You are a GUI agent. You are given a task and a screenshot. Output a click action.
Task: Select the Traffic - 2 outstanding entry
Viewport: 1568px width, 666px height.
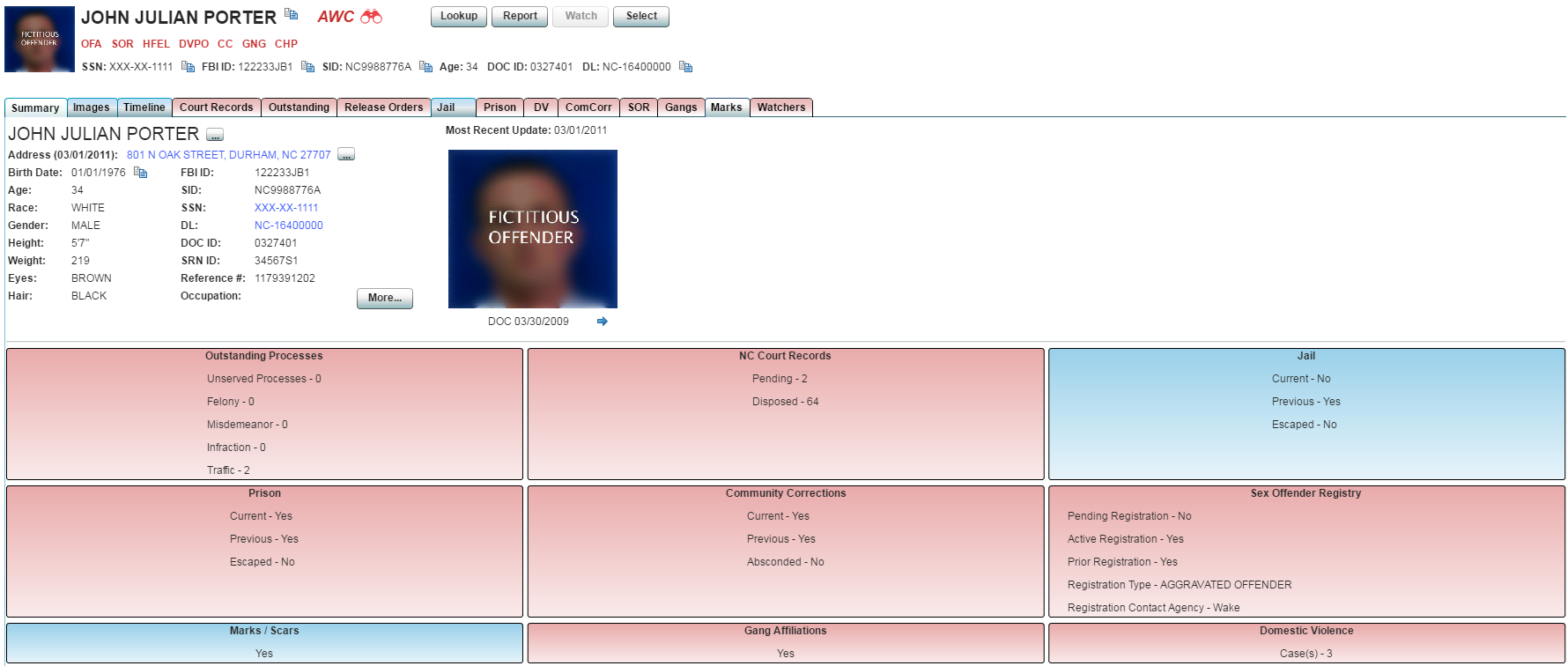[x=229, y=470]
